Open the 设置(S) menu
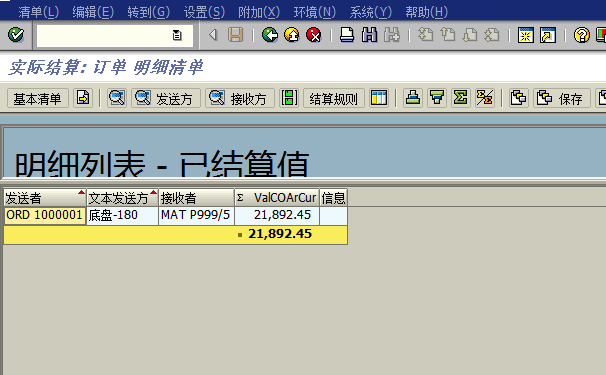Viewport: 606px width, 375px height. [204, 12]
